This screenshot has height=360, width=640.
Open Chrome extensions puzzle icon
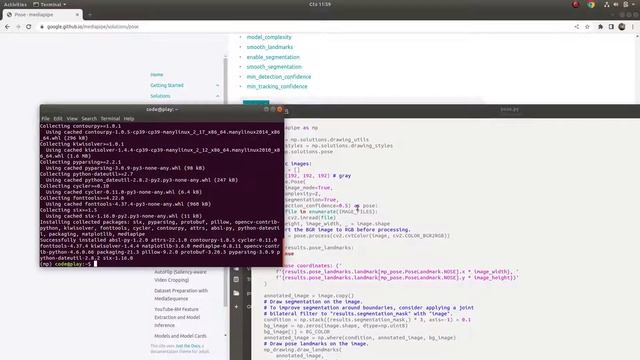pyautogui.click(x=600, y=27)
